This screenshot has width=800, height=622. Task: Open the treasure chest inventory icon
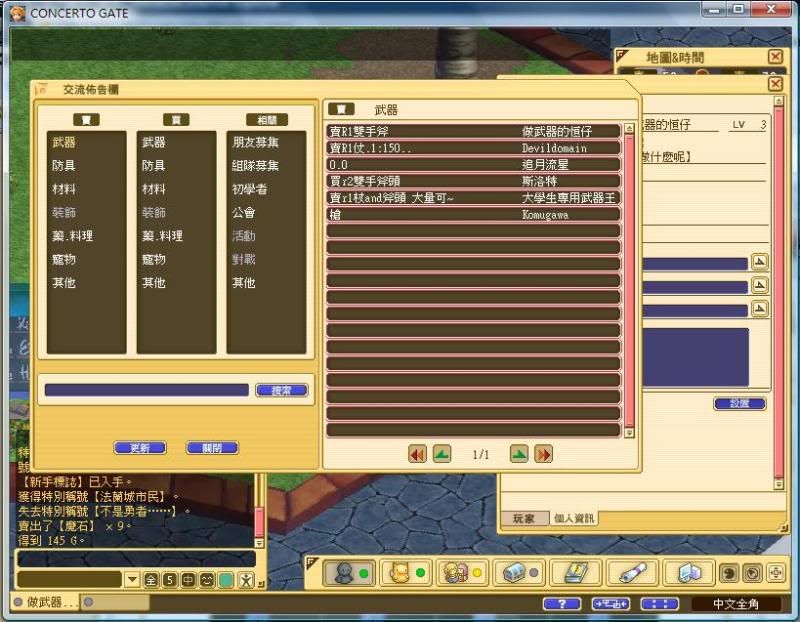[x=518, y=573]
